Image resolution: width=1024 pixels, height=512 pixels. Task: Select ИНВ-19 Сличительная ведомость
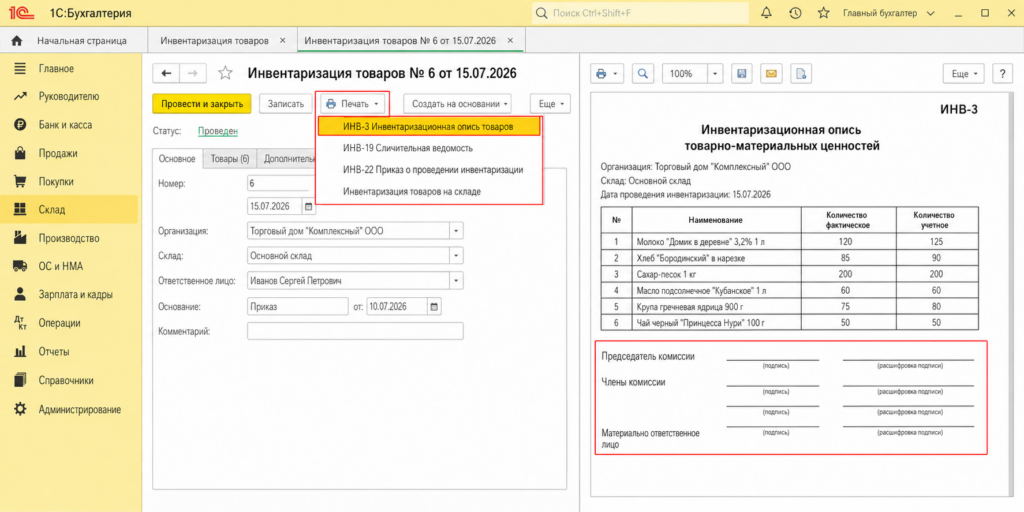429,148
